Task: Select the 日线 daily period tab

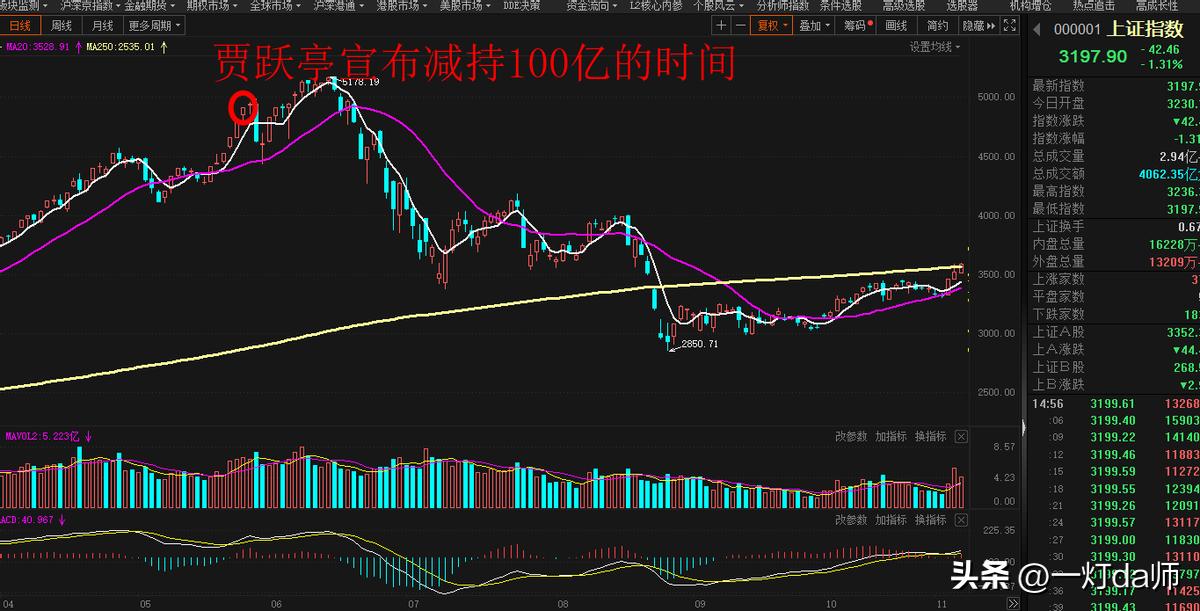Action: [x=19, y=26]
